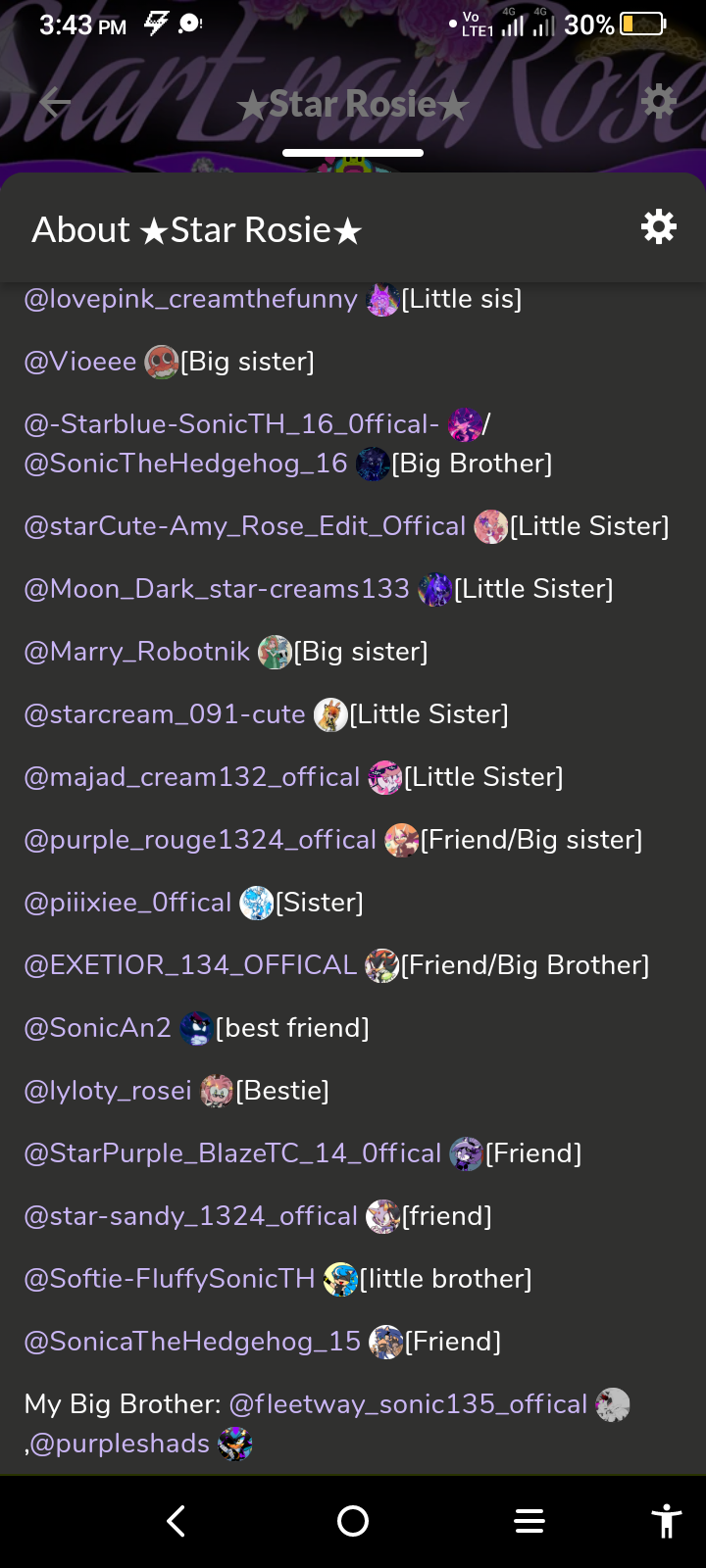
Task: Open the recent apps menu button
Action: point(529,1521)
